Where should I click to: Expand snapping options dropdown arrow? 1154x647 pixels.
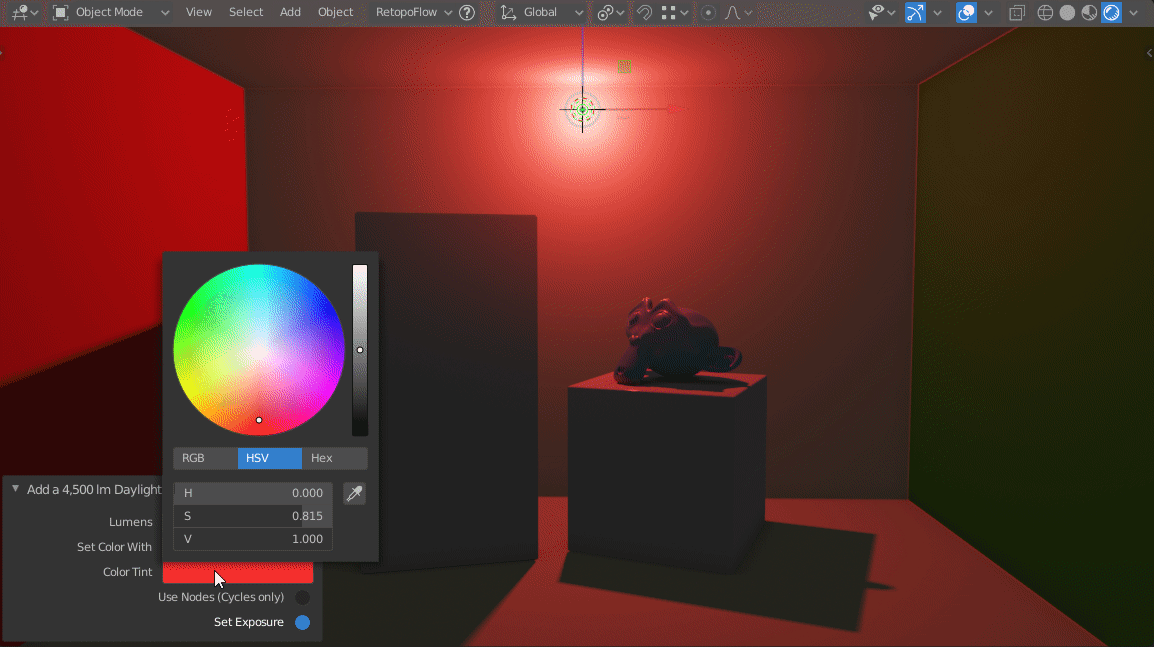pyautogui.click(x=684, y=13)
